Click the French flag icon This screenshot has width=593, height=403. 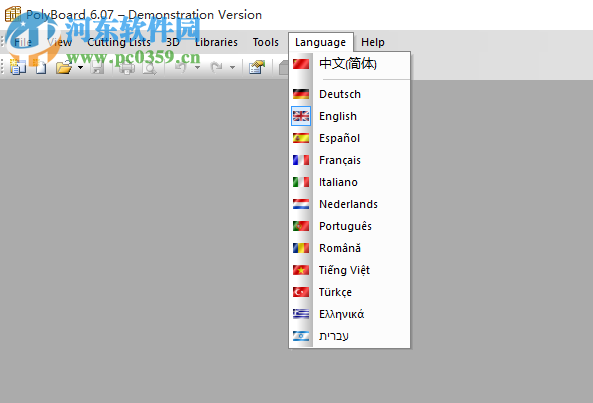click(x=301, y=160)
